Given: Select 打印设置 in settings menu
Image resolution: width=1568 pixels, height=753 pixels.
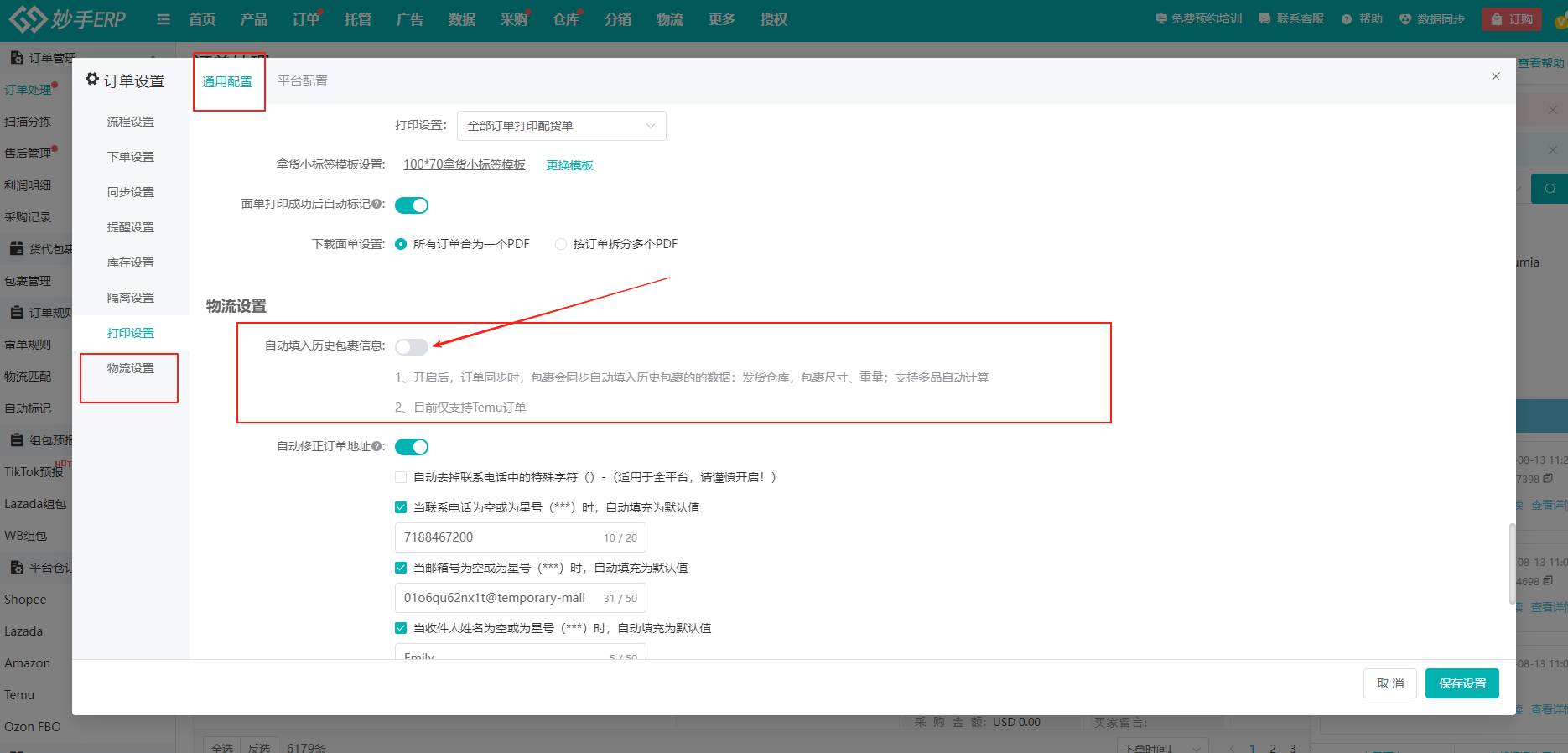Looking at the screenshot, I should 131,333.
